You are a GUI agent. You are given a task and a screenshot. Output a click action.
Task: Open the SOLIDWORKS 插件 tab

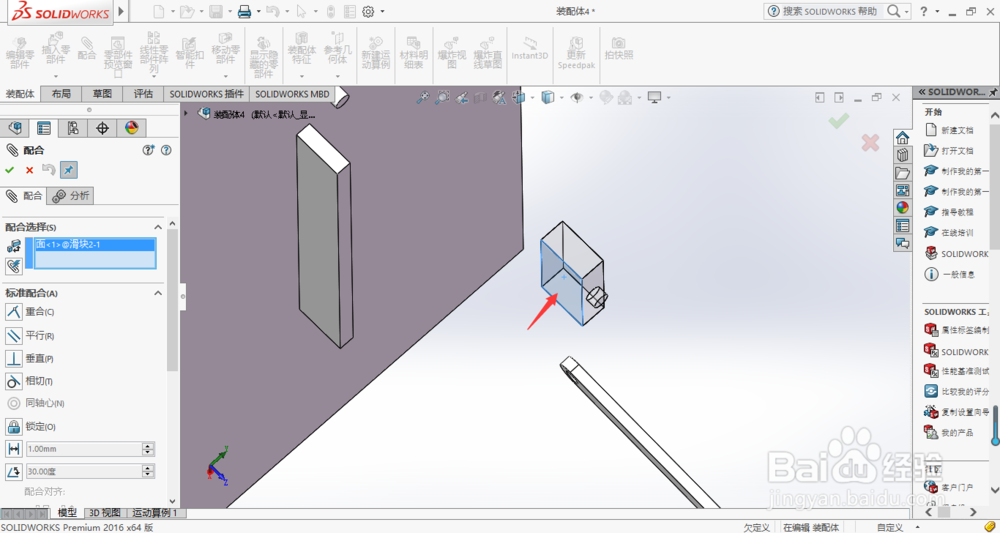click(x=207, y=94)
